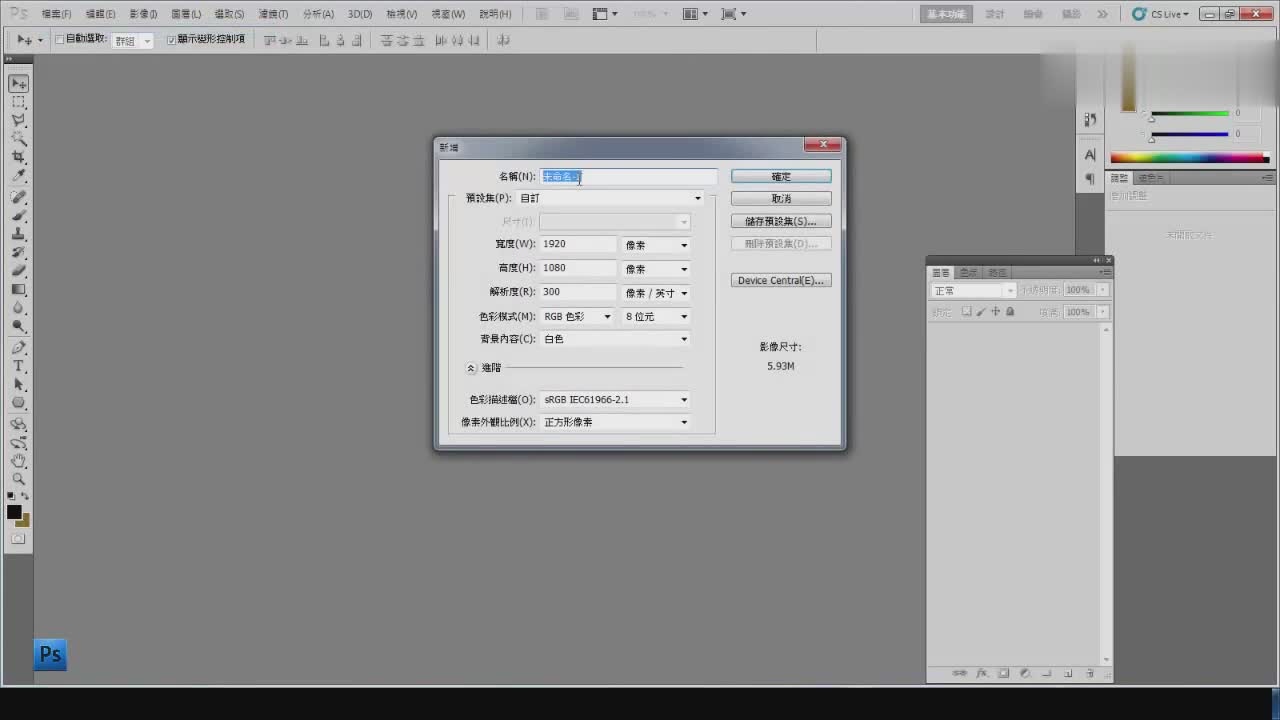Open the Paragraph panel icon in dock
The image size is (1280, 720).
[x=1090, y=179]
